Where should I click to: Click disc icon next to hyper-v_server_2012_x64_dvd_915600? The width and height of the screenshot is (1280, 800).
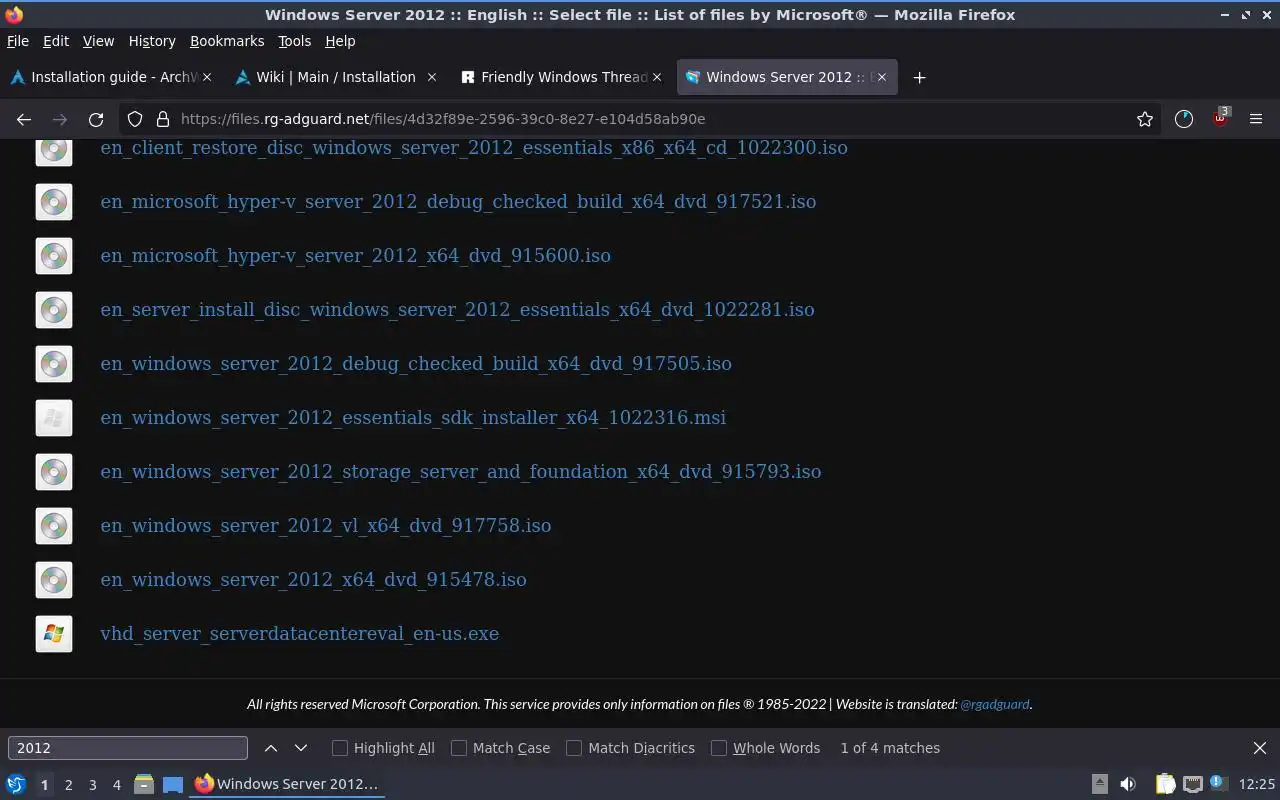pos(54,256)
